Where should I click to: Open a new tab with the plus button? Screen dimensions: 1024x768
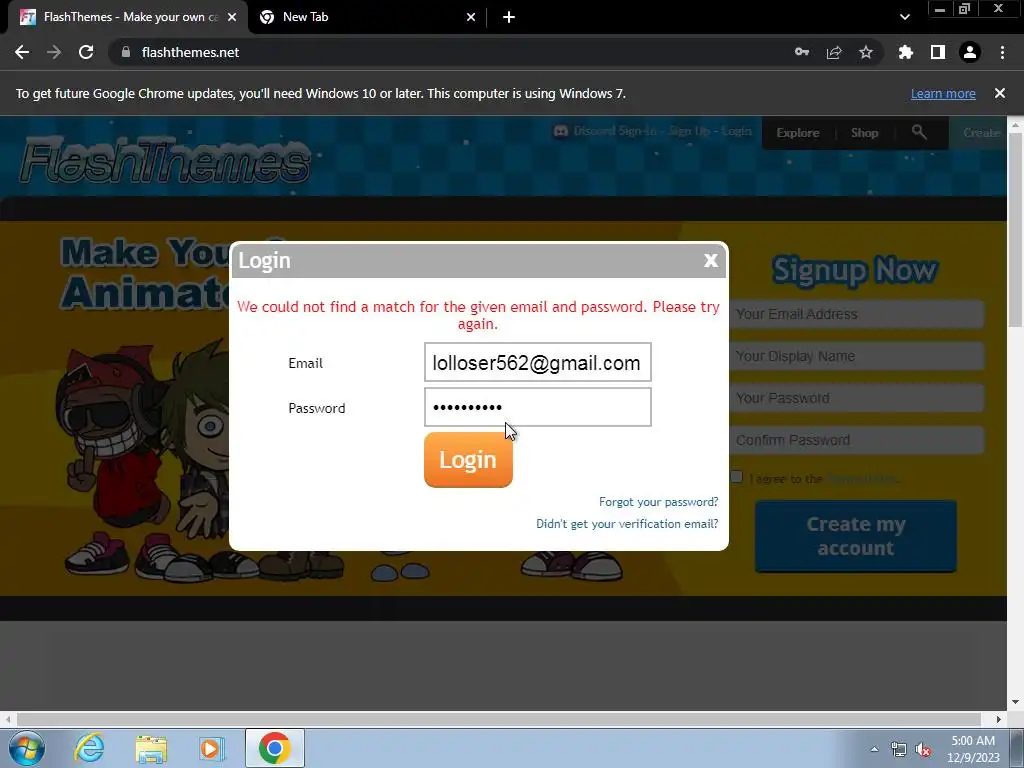click(509, 17)
